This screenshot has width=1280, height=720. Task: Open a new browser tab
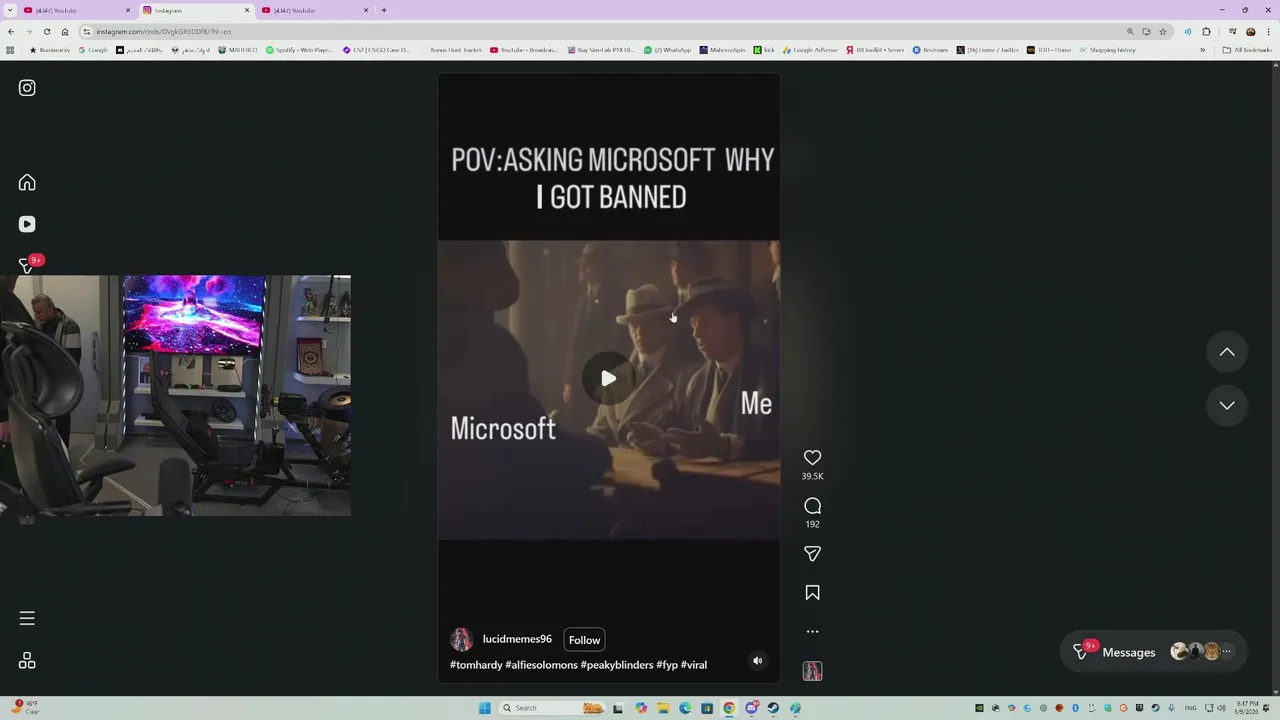pyautogui.click(x=384, y=10)
